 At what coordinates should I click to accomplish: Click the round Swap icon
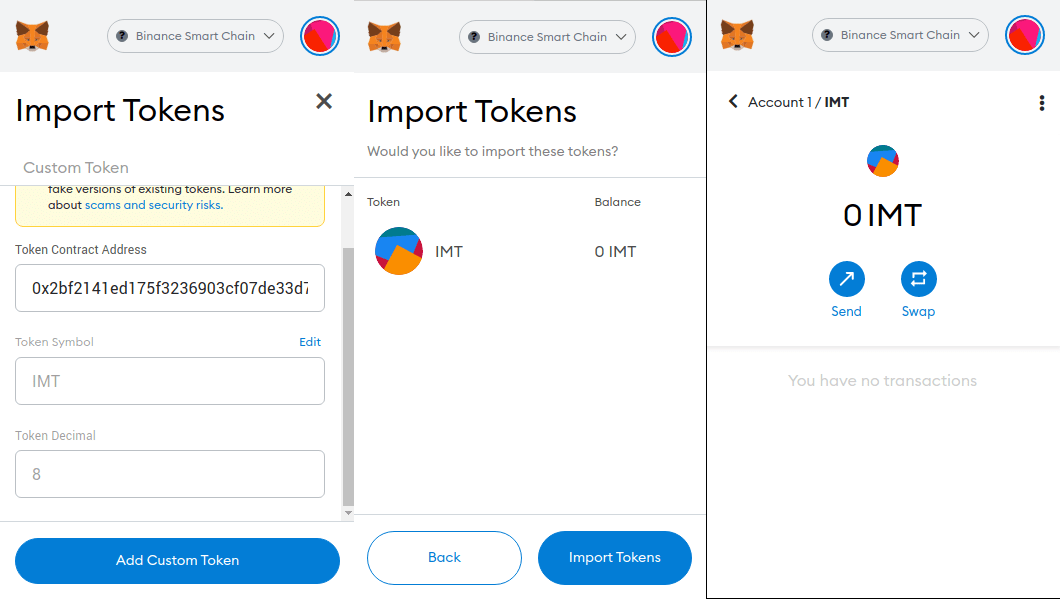pos(918,279)
